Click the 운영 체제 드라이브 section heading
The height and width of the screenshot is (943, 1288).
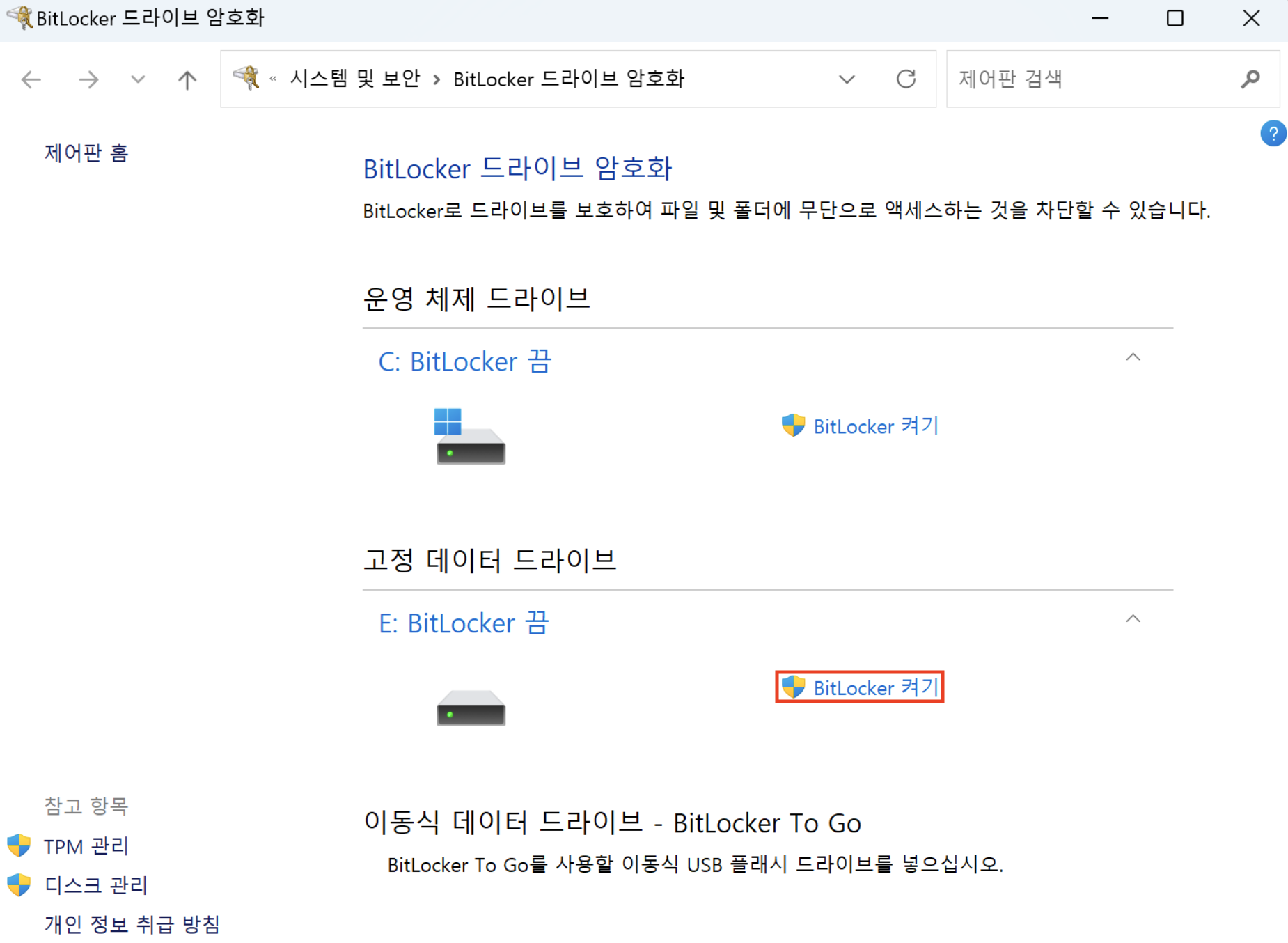(476, 299)
